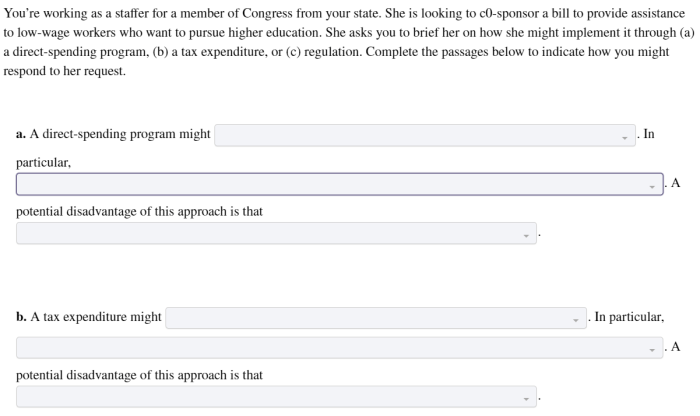The height and width of the screenshot is (416, 700).
Task: Click the arrow on part a's disadvantage dropdown
Action: point(526,235)
